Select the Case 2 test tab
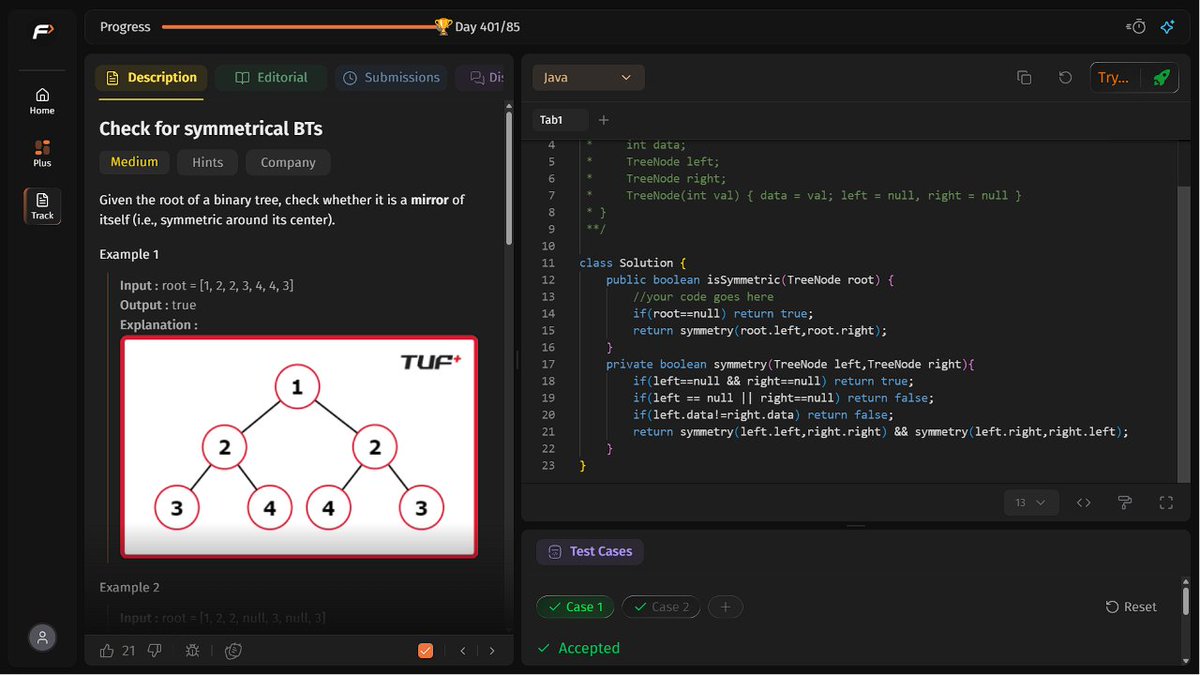Image resolution: width=1200 pixels, height=675 pixels. [661, 606]
